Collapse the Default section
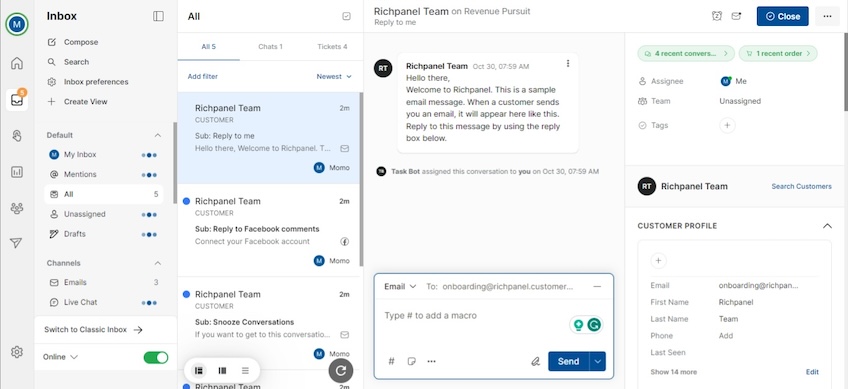 pyautogui.click(x=158, y=135)
